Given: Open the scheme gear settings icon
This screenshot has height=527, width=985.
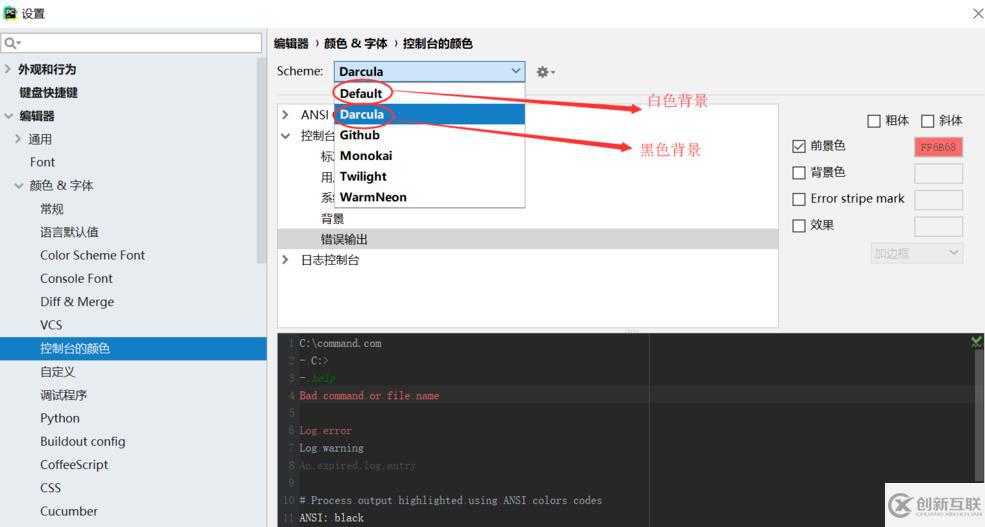Looking at the screenshot, I should [545, 72].
